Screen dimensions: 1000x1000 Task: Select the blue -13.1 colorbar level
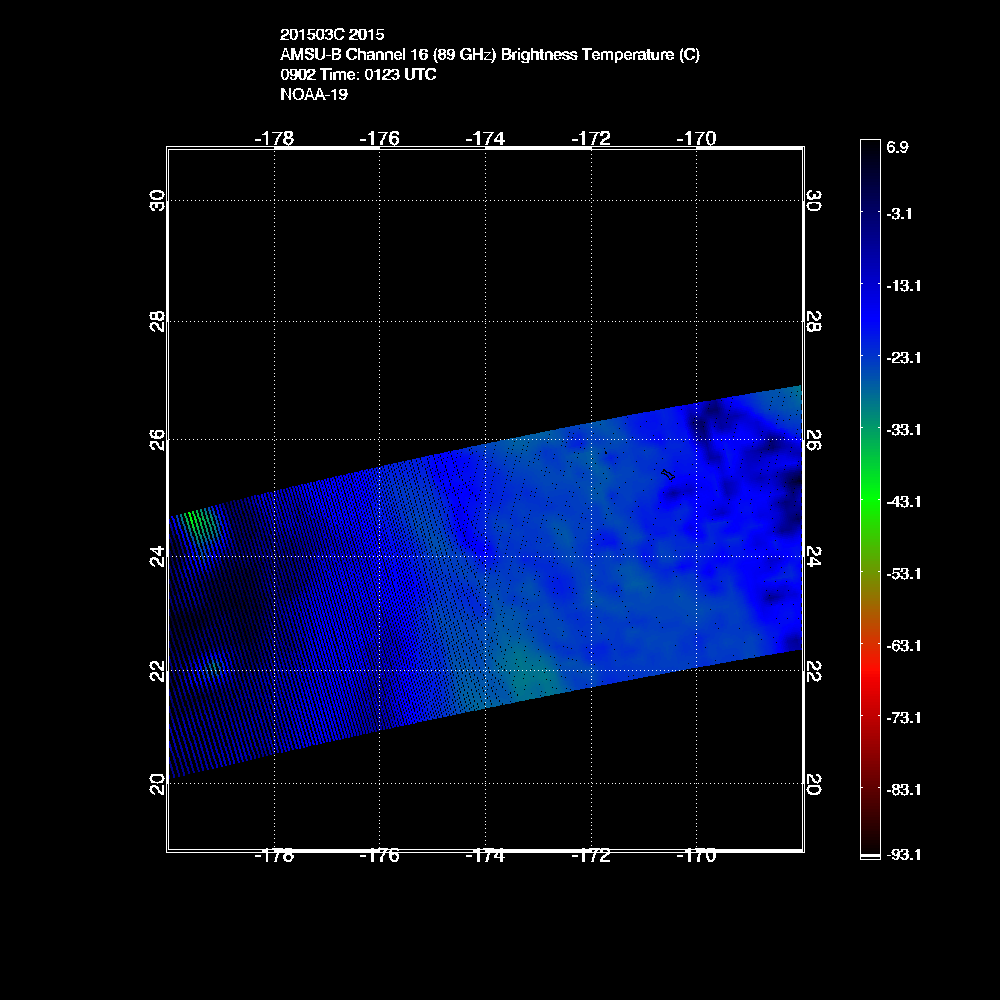click(x=868, y=285)
